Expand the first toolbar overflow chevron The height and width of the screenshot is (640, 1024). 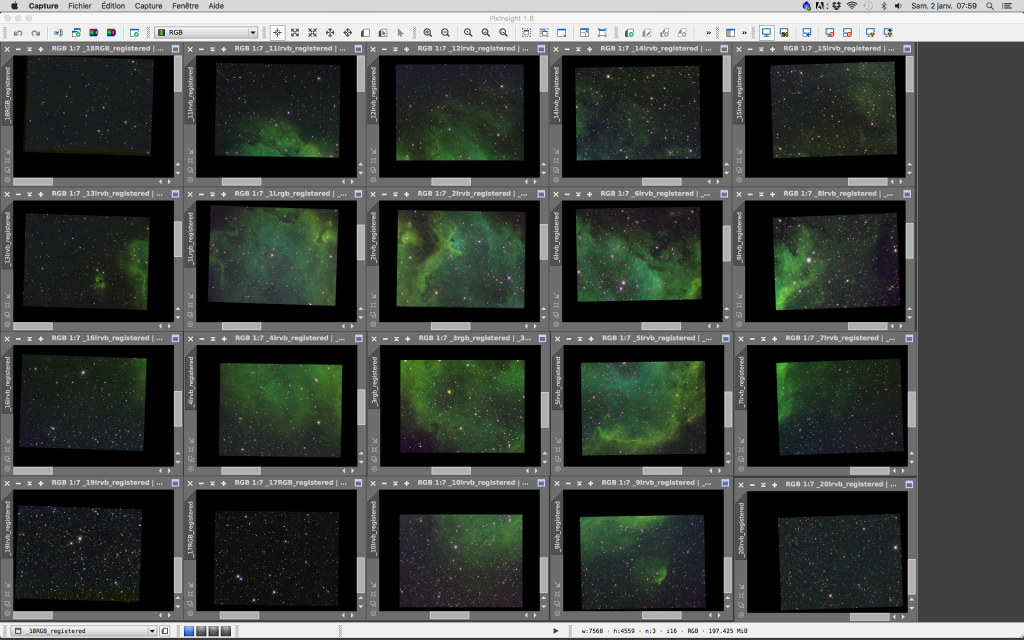709,33
